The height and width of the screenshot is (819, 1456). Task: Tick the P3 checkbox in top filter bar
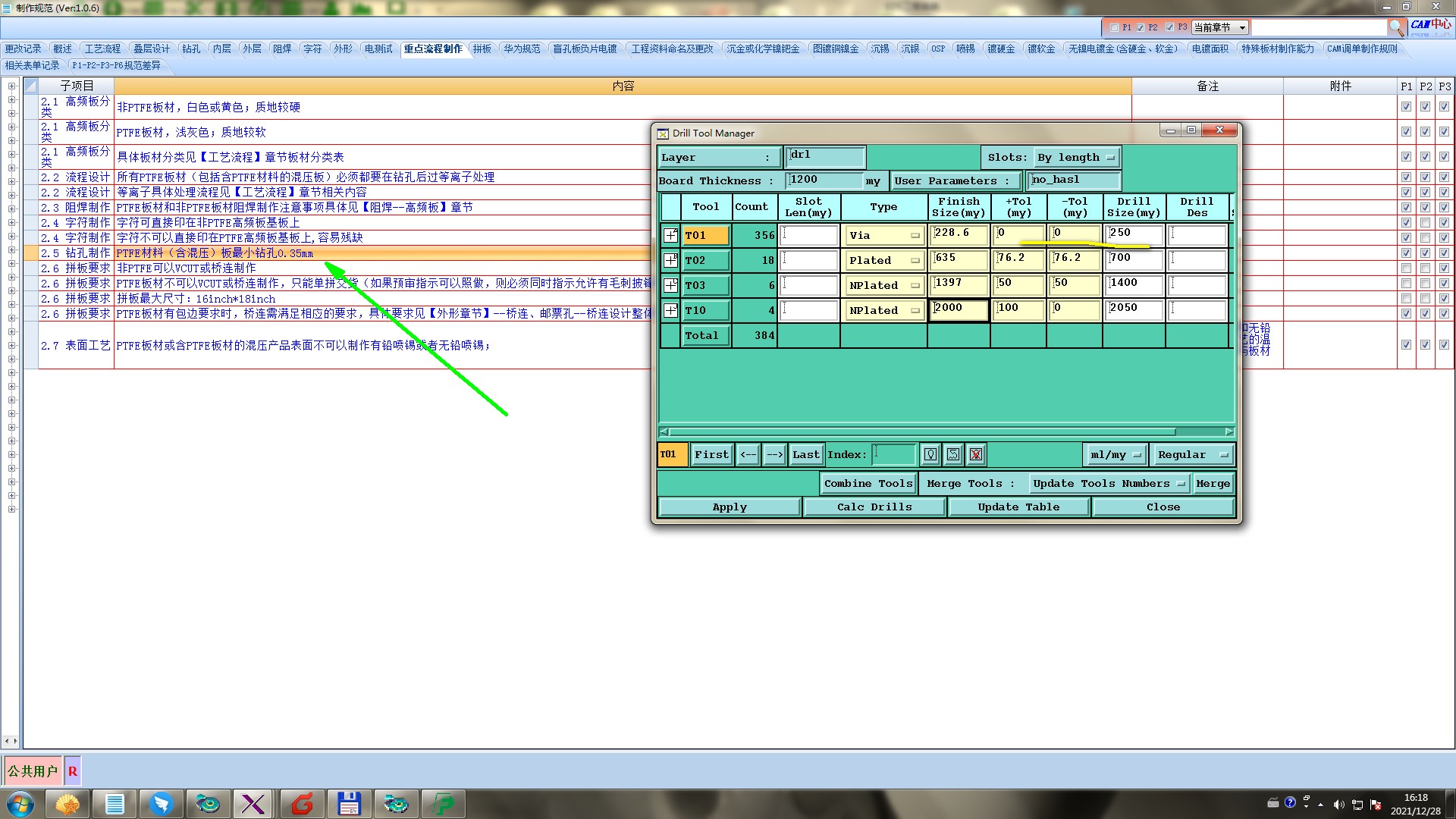point(1170,27)
